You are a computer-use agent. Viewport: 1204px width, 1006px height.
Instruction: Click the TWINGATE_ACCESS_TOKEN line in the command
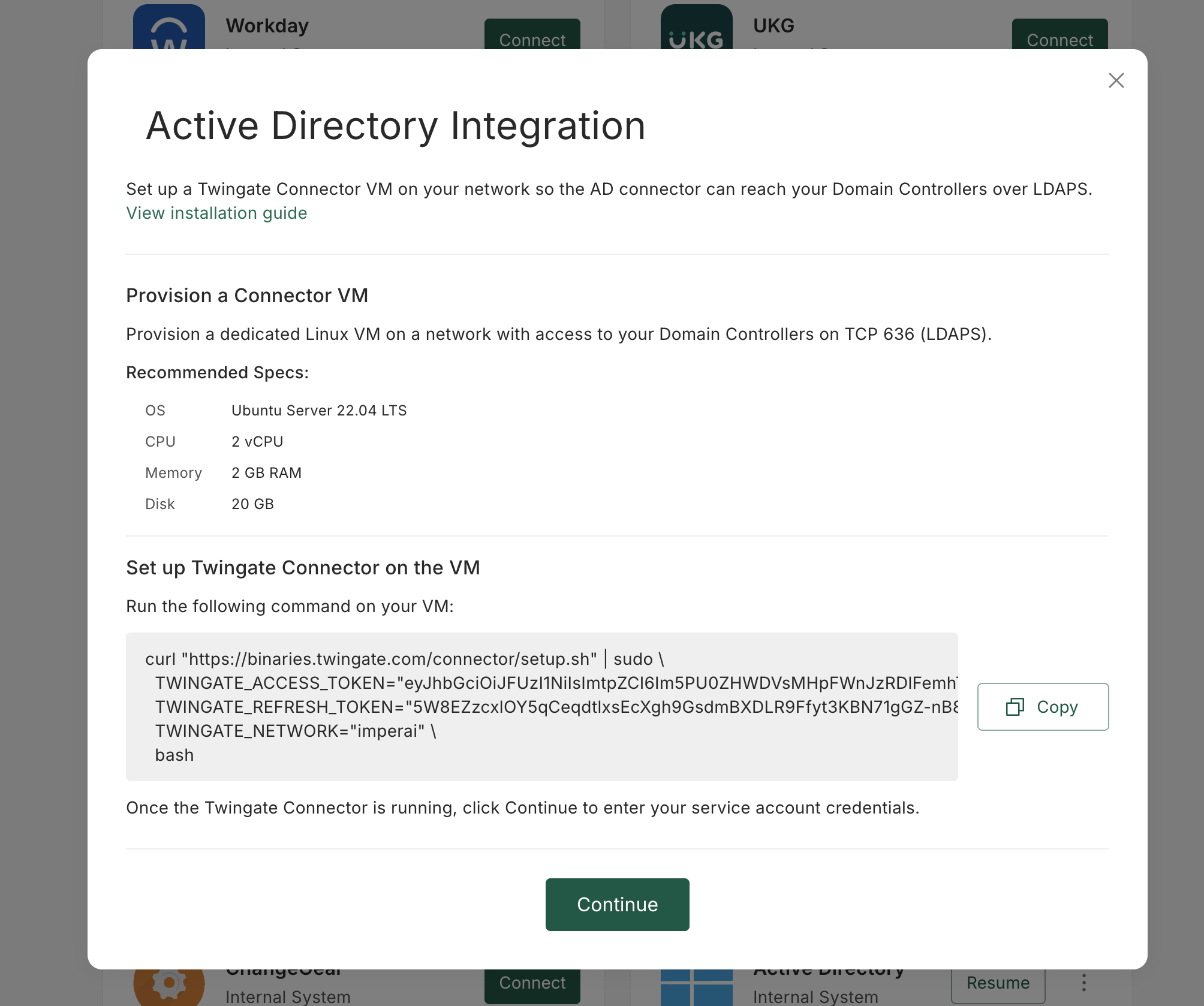click(556, 683)
